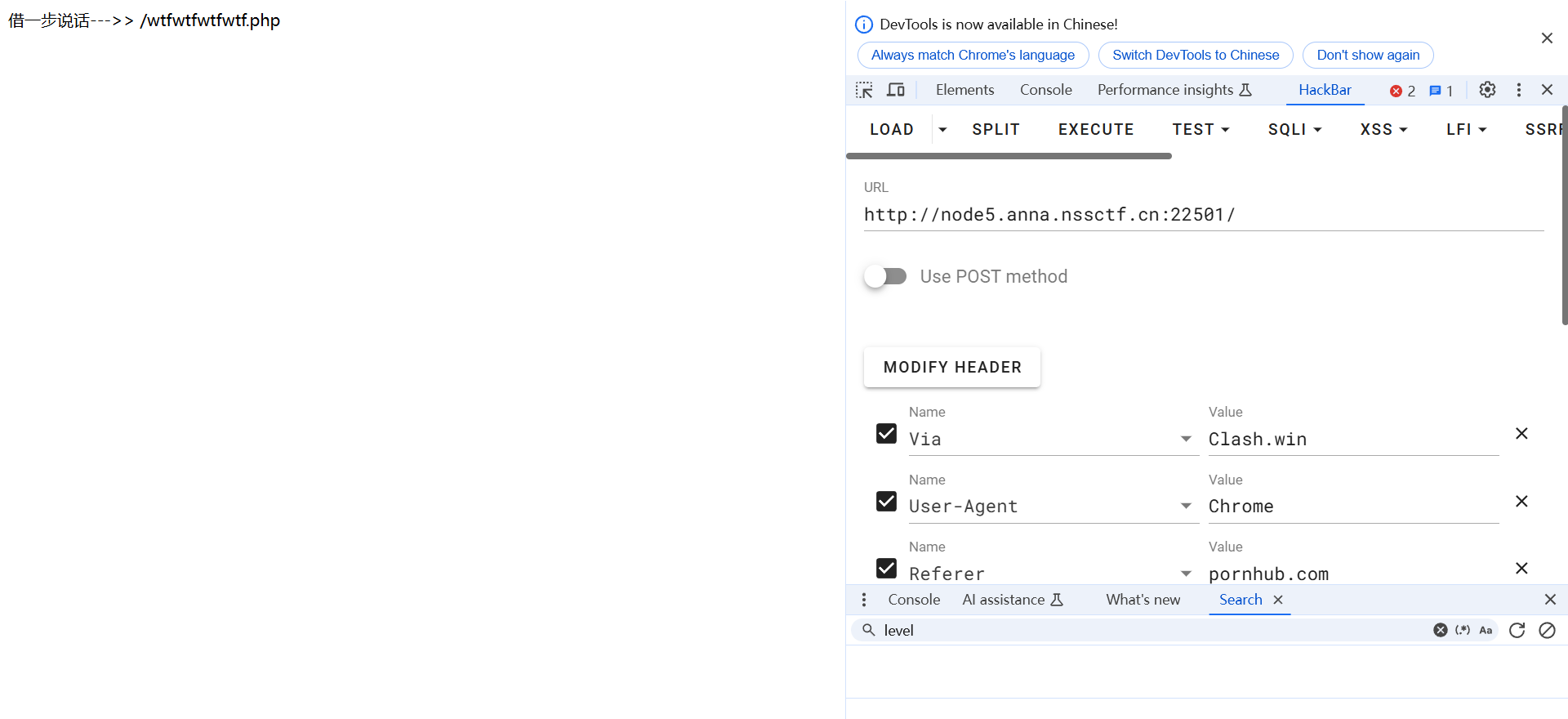The height and width of the screenshot is (719, 1568).
Task: Click the blue issues count indicator
Action: click(1441, 91)
